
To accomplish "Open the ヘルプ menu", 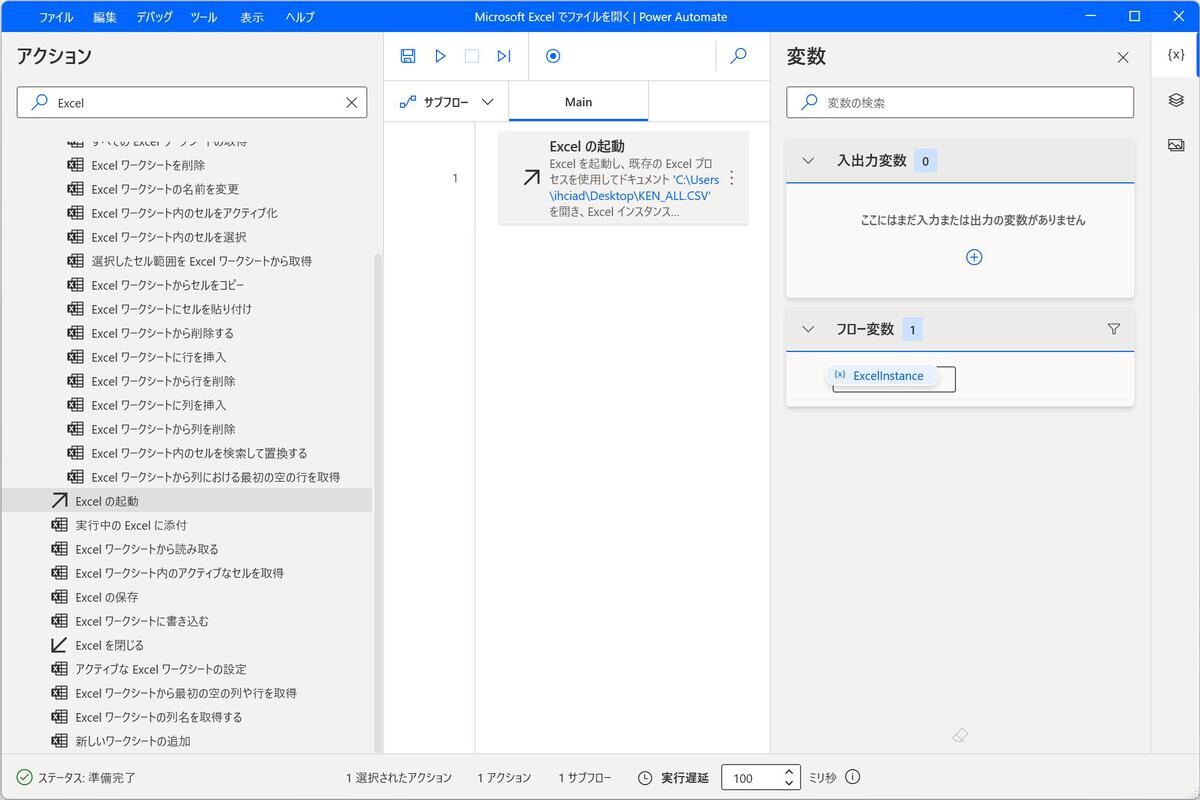I will coord(299,17).
